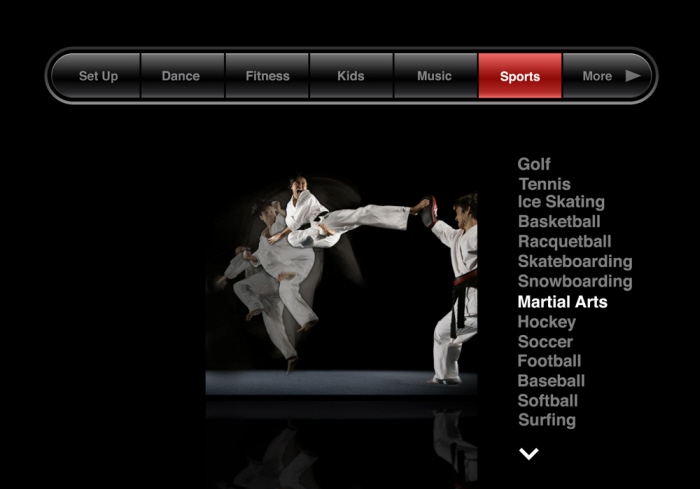Choose Surfing from the sports list
The height and width of the screenshot is (489, 700).
[x=547, y=420]
